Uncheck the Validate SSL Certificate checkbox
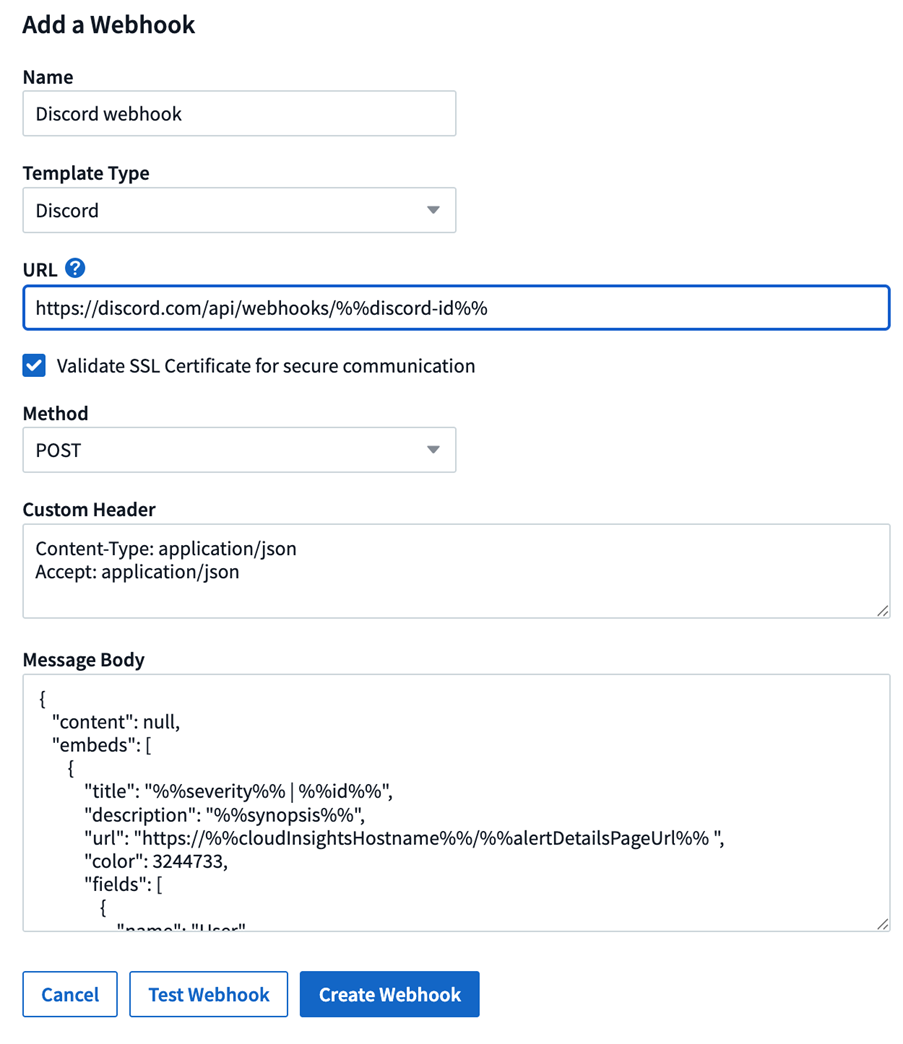The image size is (903, 1044). 35,366
